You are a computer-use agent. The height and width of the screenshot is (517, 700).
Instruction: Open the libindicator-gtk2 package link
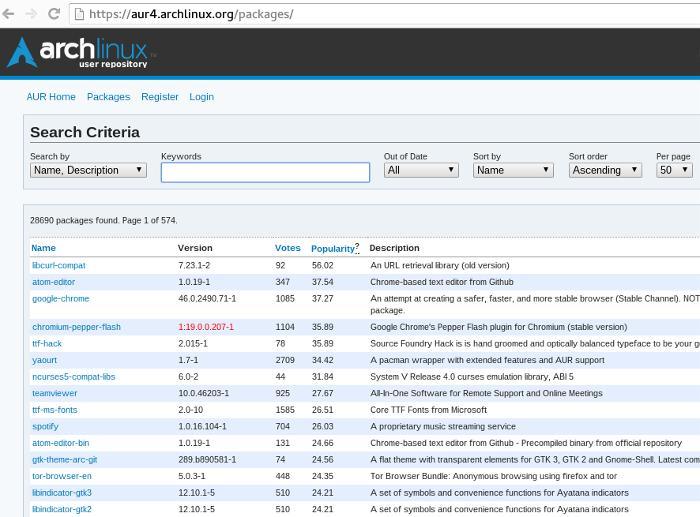(x=62, y=509)
